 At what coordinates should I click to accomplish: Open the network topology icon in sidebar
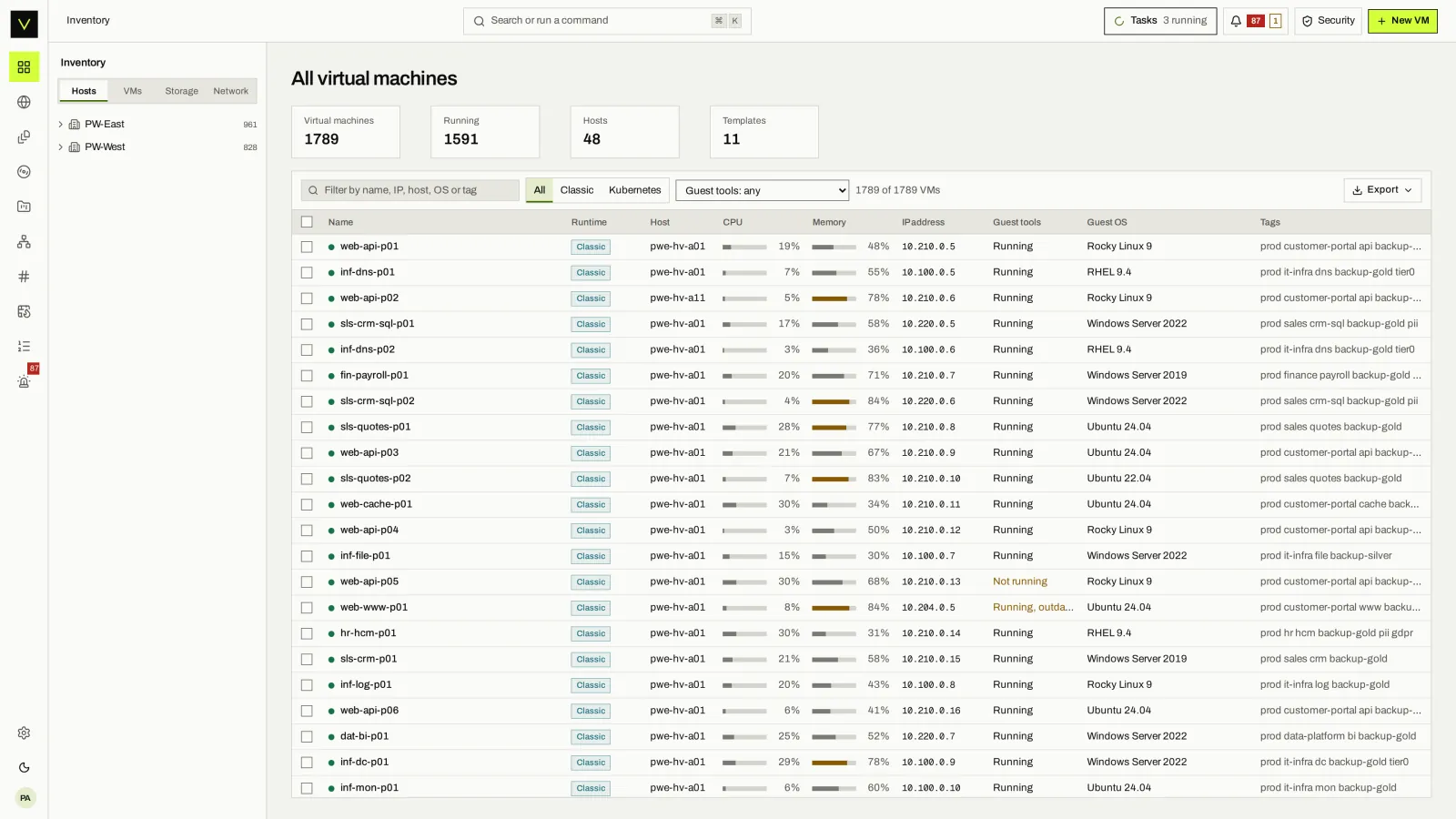click(24, 241)
